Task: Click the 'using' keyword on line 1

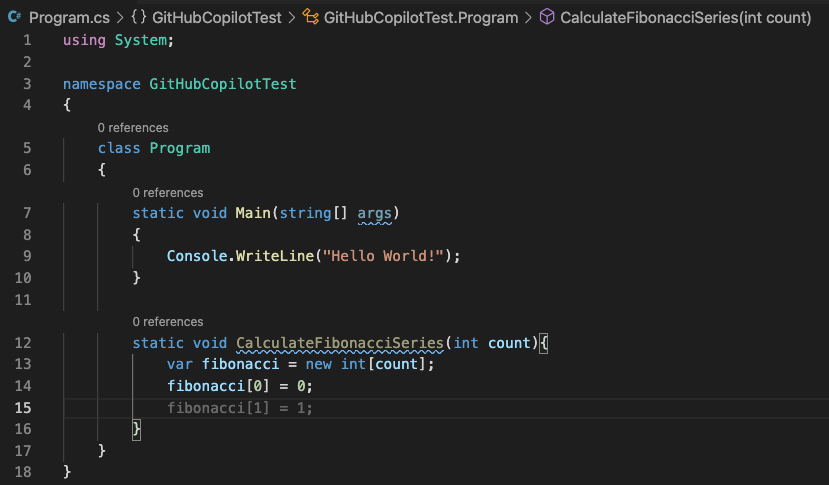Action: (84, 40)
